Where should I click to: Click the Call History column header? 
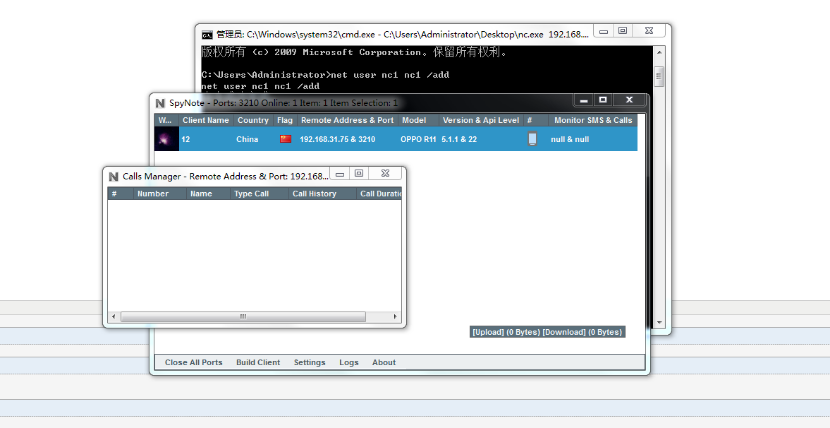pyautogui.click(x=322, y=194)
